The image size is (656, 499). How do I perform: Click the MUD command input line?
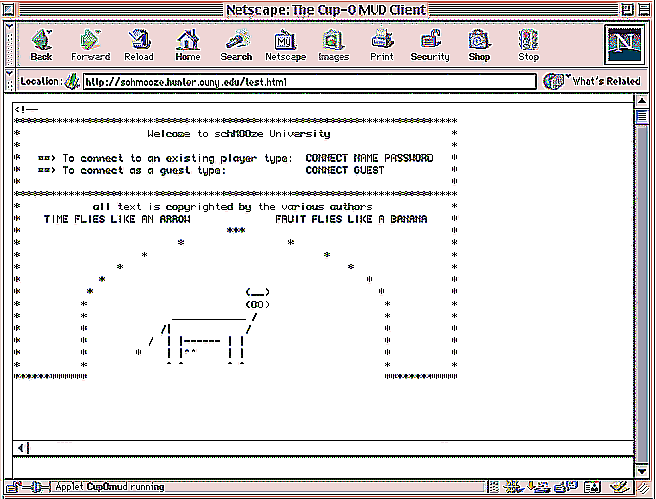click(323, 448)
